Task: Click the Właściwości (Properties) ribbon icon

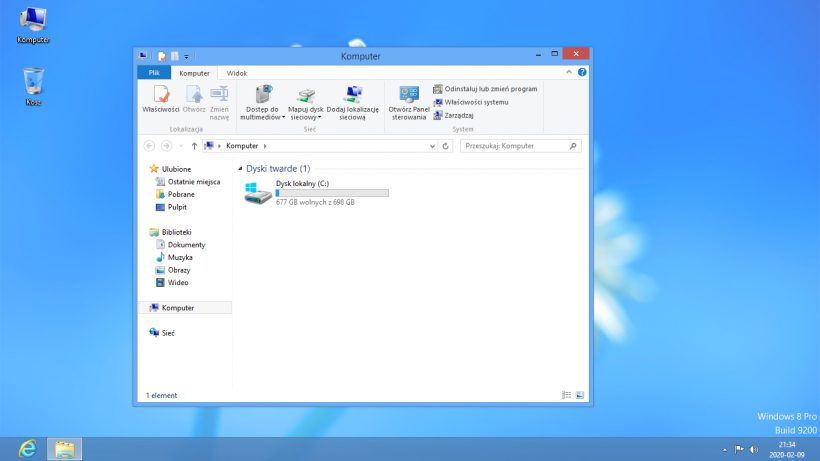Action: 160,97
